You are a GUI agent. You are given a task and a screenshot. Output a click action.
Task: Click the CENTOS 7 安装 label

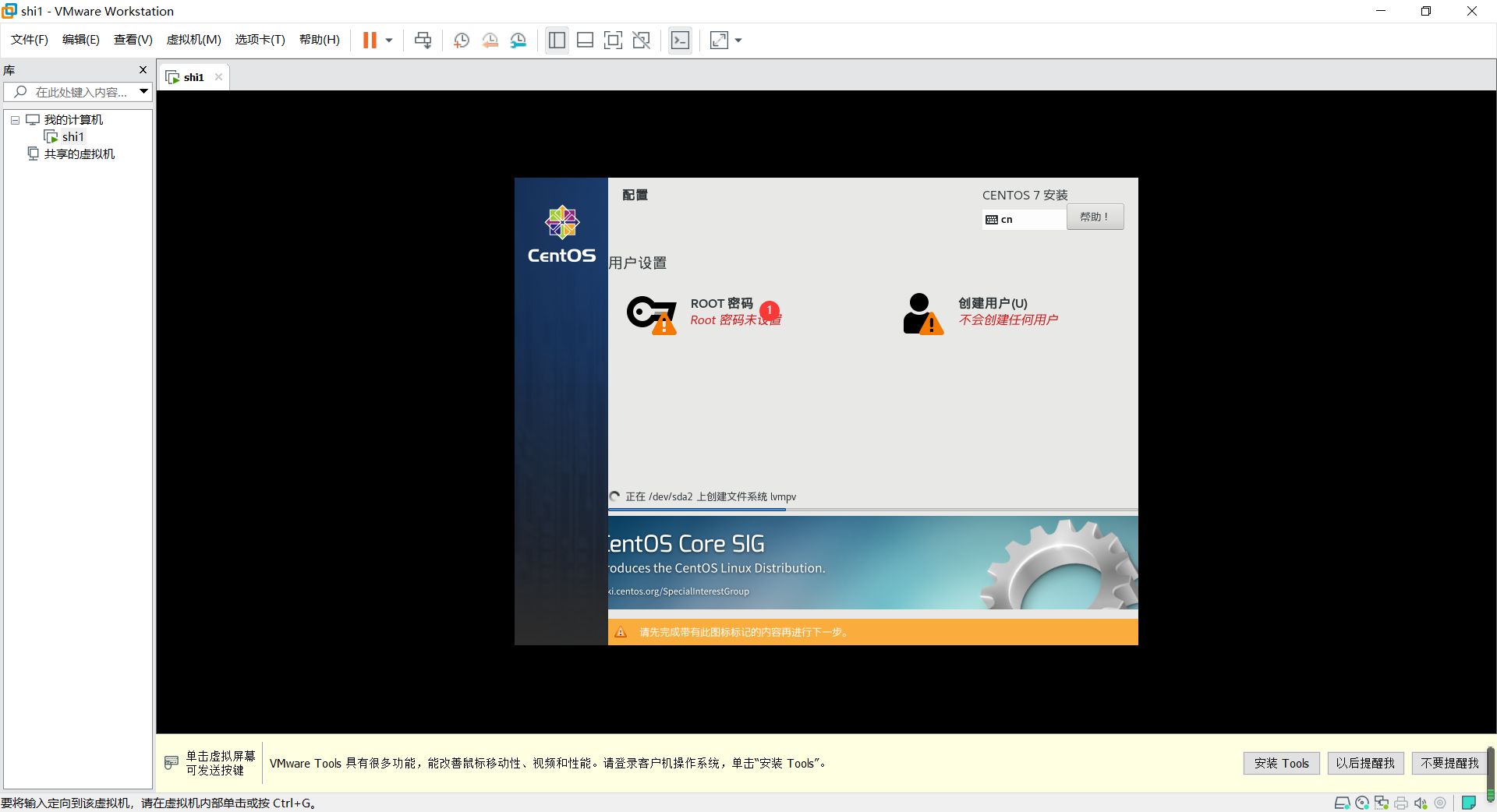(1025, 195)
